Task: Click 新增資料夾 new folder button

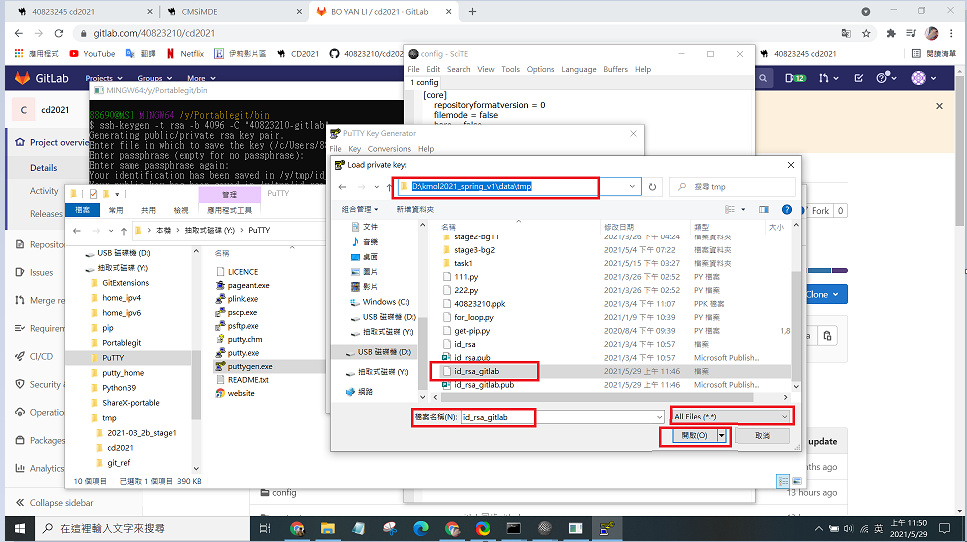Action: [415, 210]
